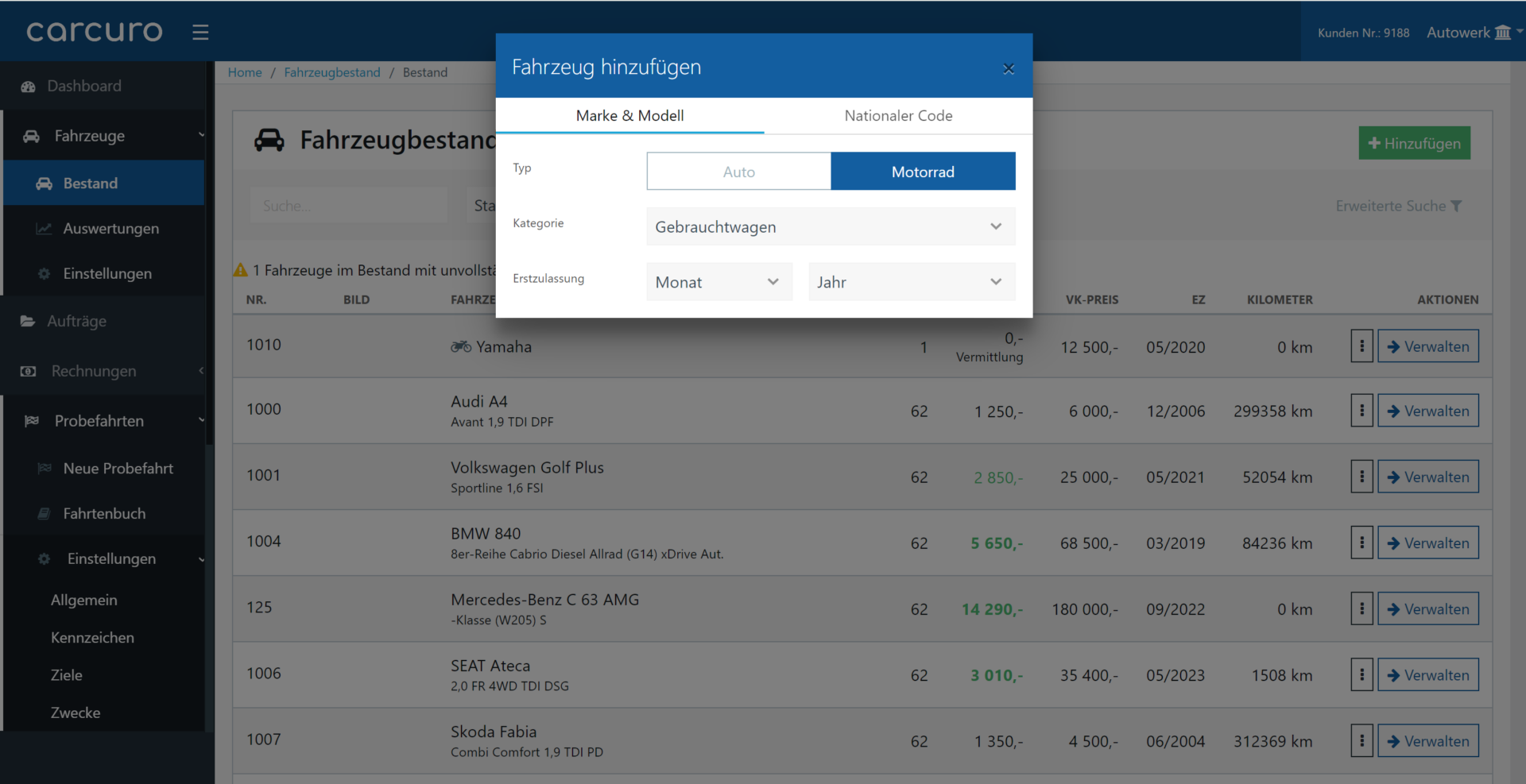Image resolution: width=1526 pixels, height=784 pixels.
Task: Open three-dot menu for Yamaha row
Action: pos(1362,346)
